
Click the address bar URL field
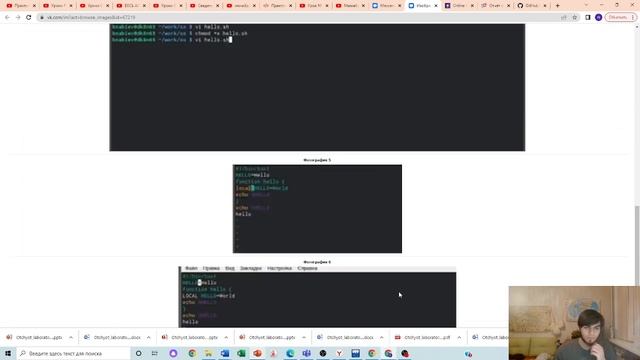click(298, 18)
